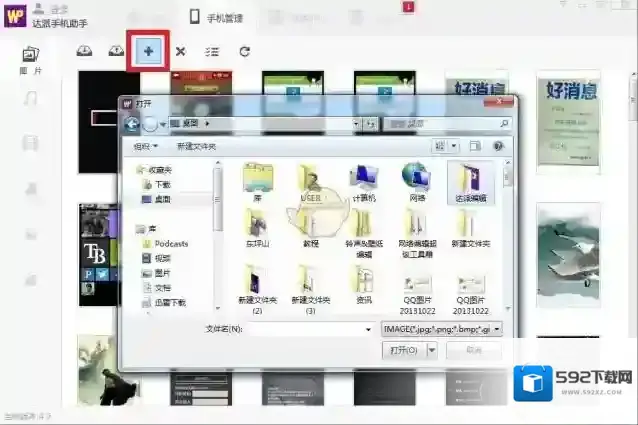Click the select-all list toolbar icon
The image size is (638, 425).
(x=212, y=51)
